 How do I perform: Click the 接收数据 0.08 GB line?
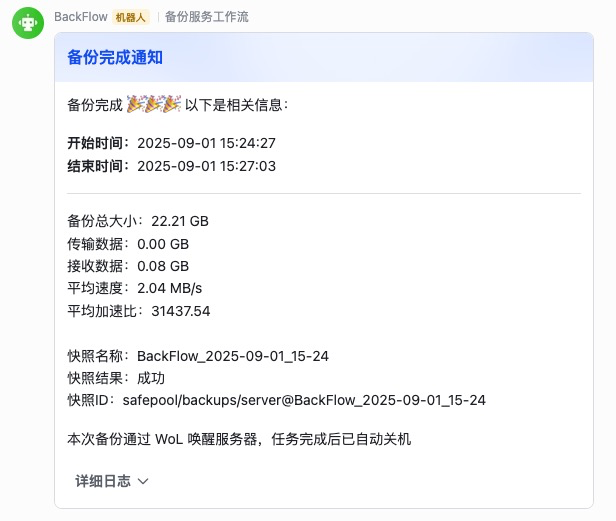click(x=128, y=266)
